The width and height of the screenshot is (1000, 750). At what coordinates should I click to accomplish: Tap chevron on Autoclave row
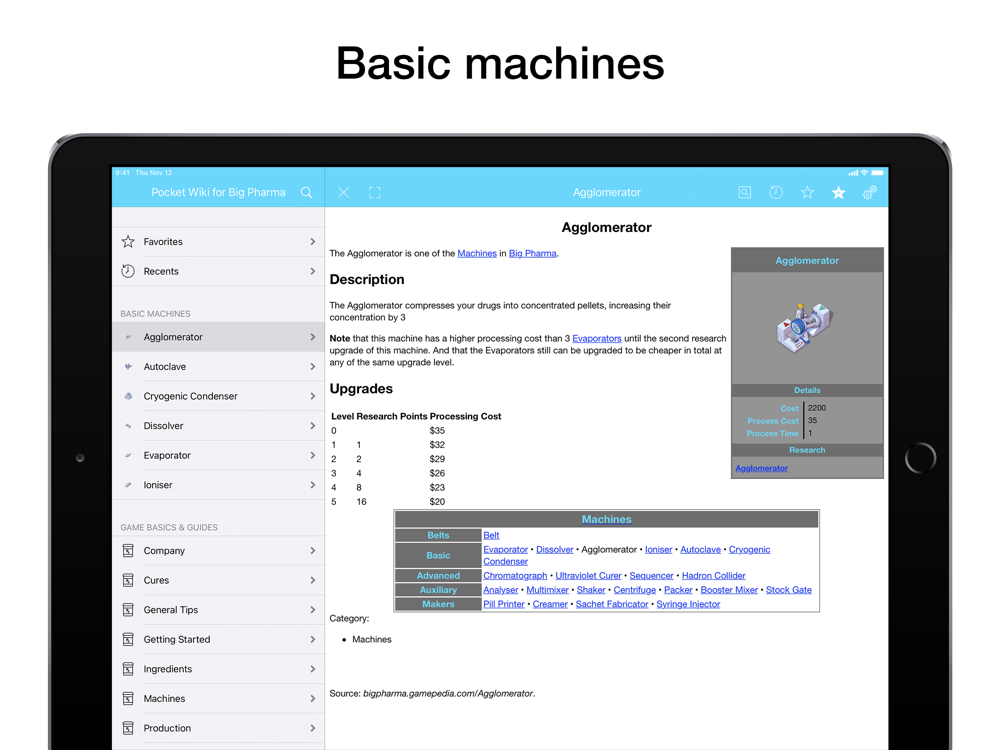point(312,367)
